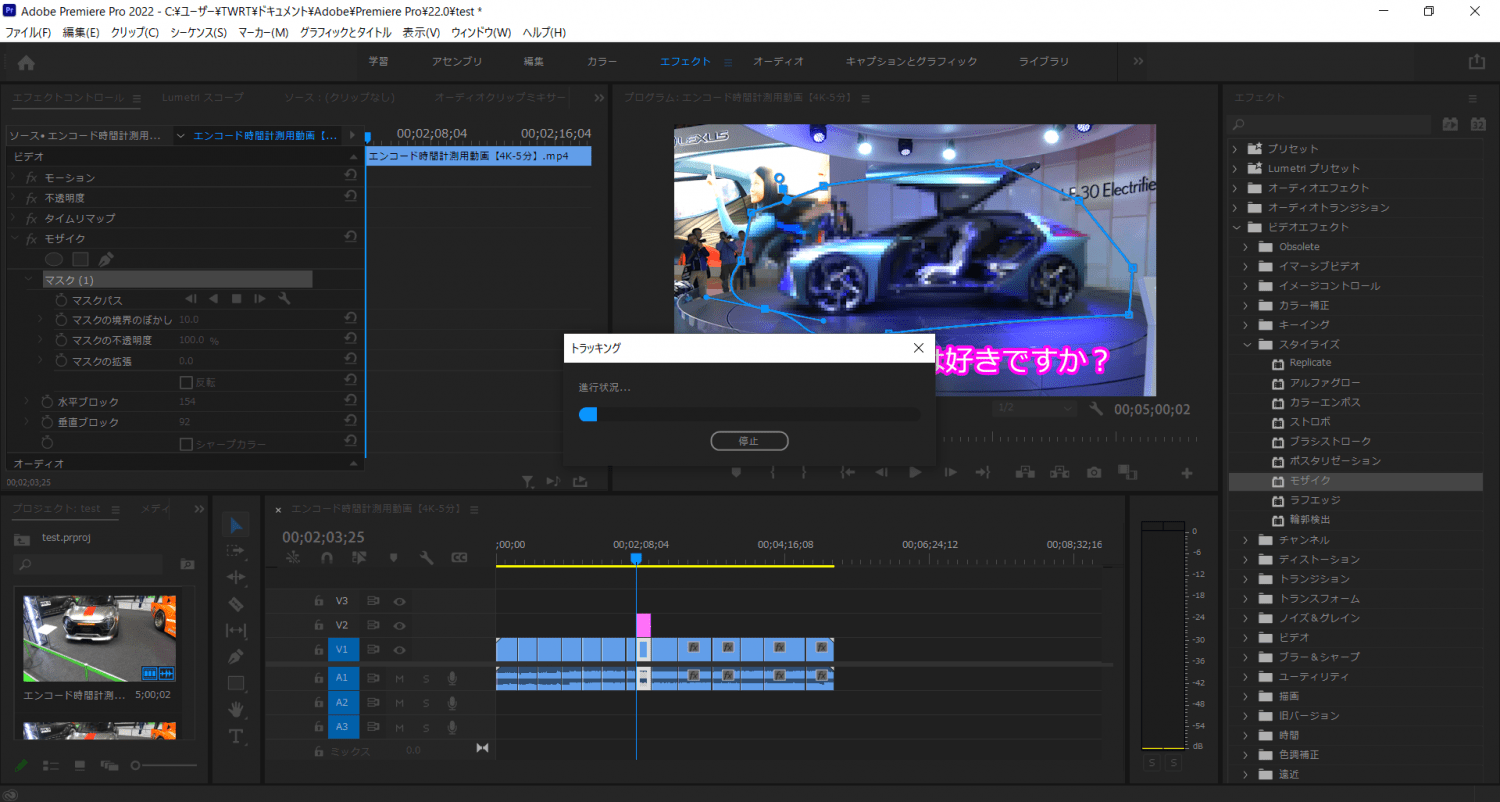Select the ポスタリゼーション effect
Image resolution: width=1500 pixels, height=802 pixels.
coord(1334,461)
